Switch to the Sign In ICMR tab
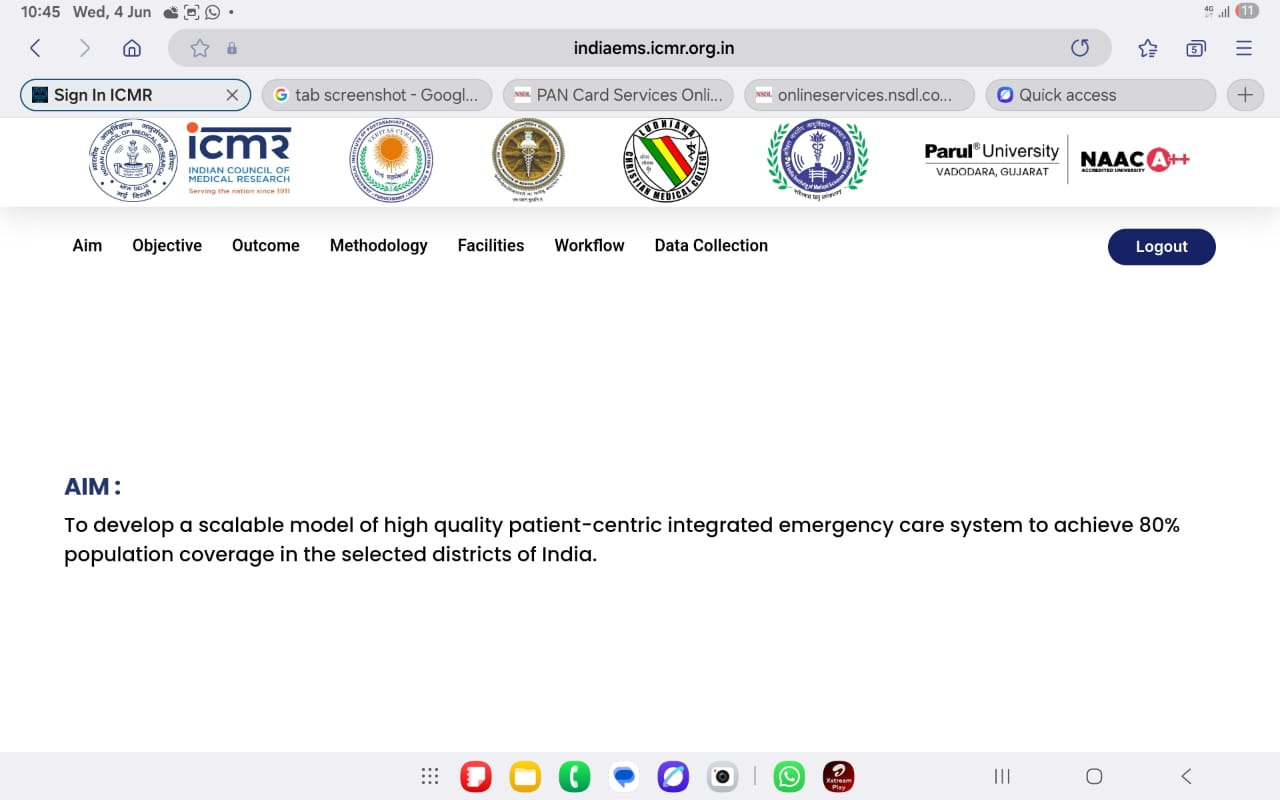 point(135,95)
